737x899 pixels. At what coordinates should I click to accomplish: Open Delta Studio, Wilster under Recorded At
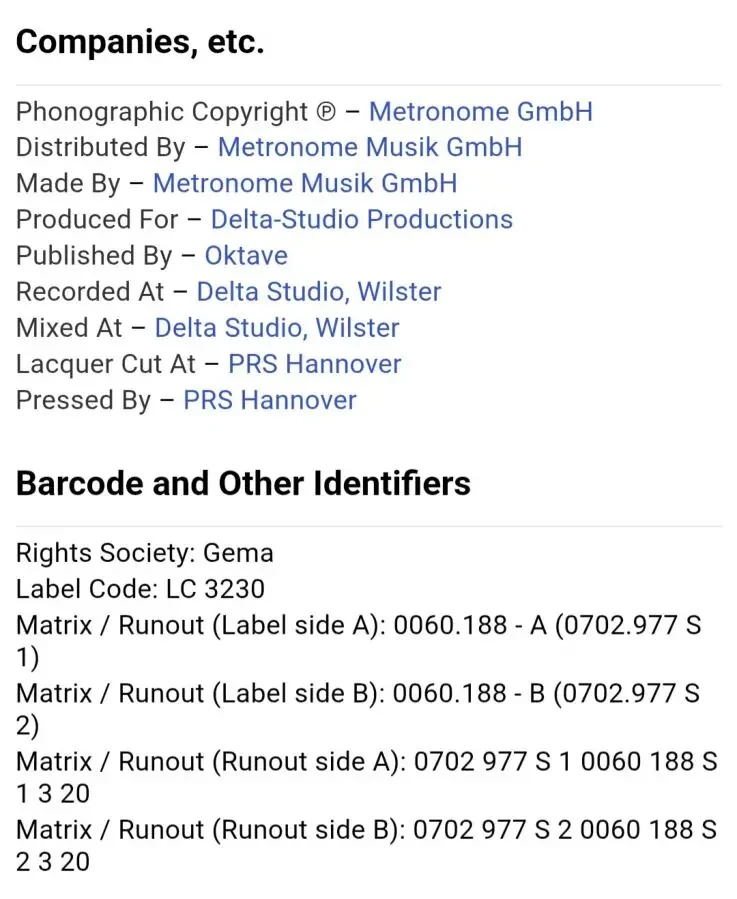point(319,292)
